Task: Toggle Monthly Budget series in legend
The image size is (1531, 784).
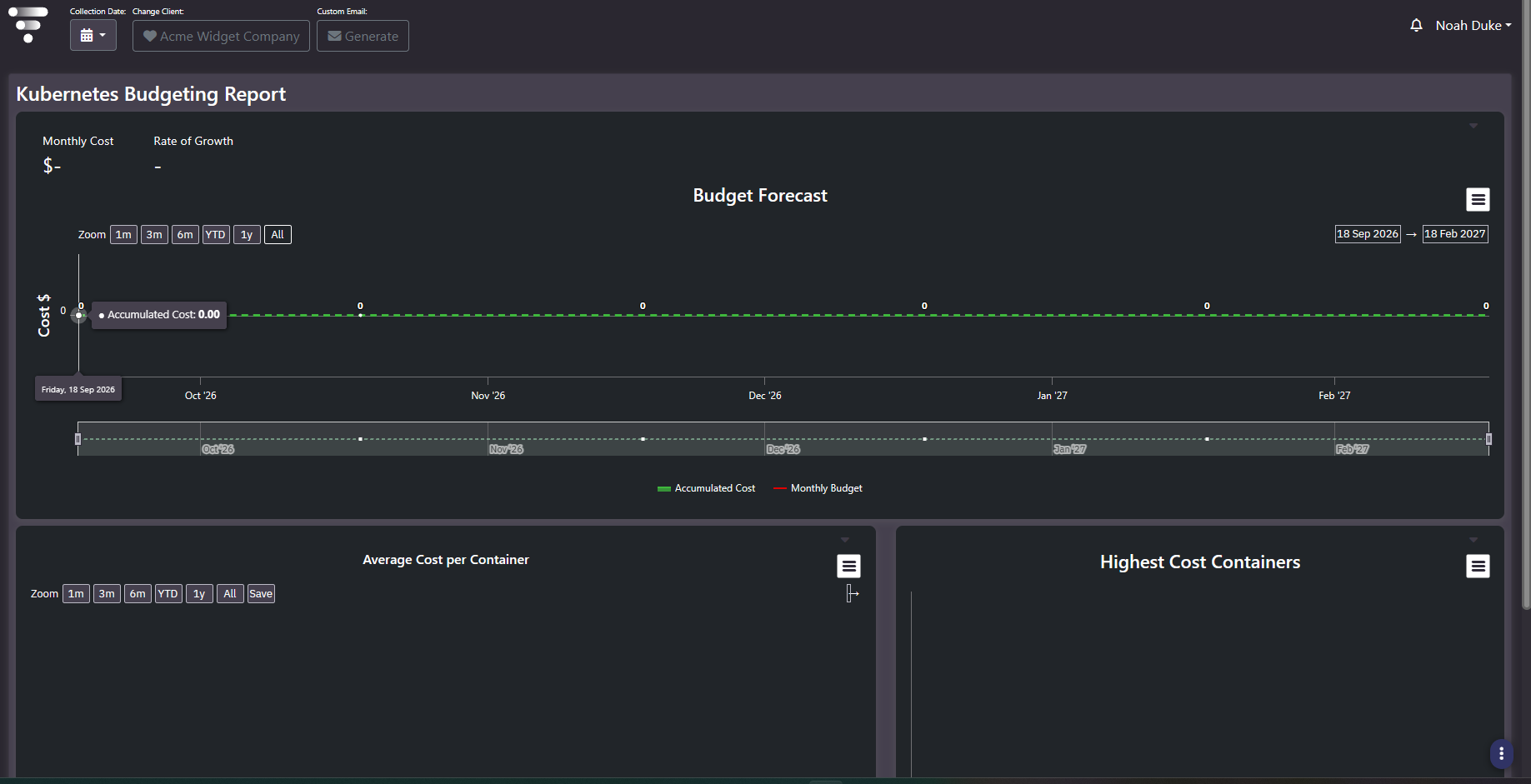Action: click(818, 488)
